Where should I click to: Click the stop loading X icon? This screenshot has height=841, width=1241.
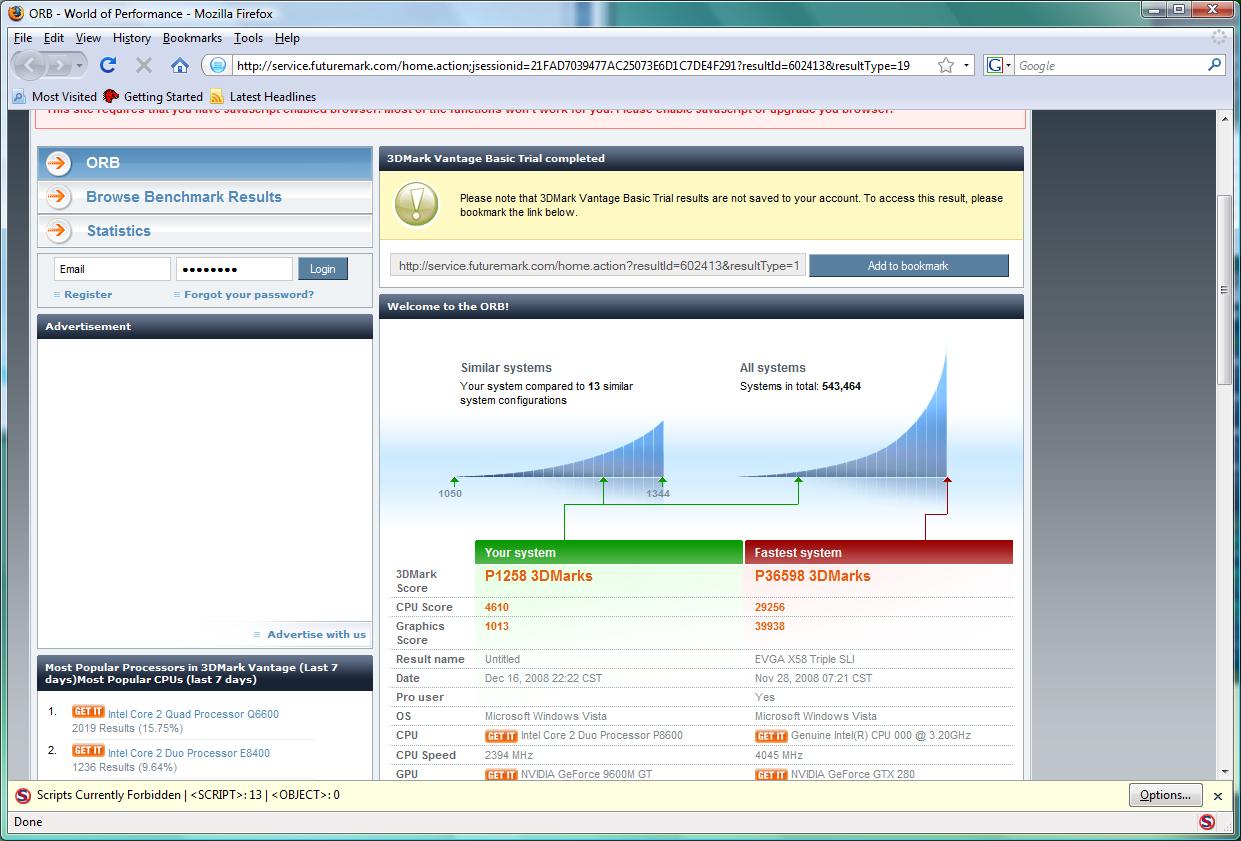(144, 65)
